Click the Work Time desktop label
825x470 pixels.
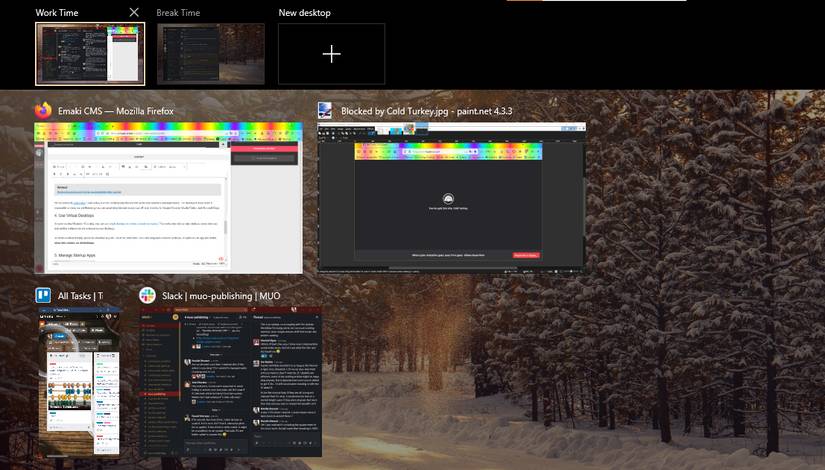point(57,13)
